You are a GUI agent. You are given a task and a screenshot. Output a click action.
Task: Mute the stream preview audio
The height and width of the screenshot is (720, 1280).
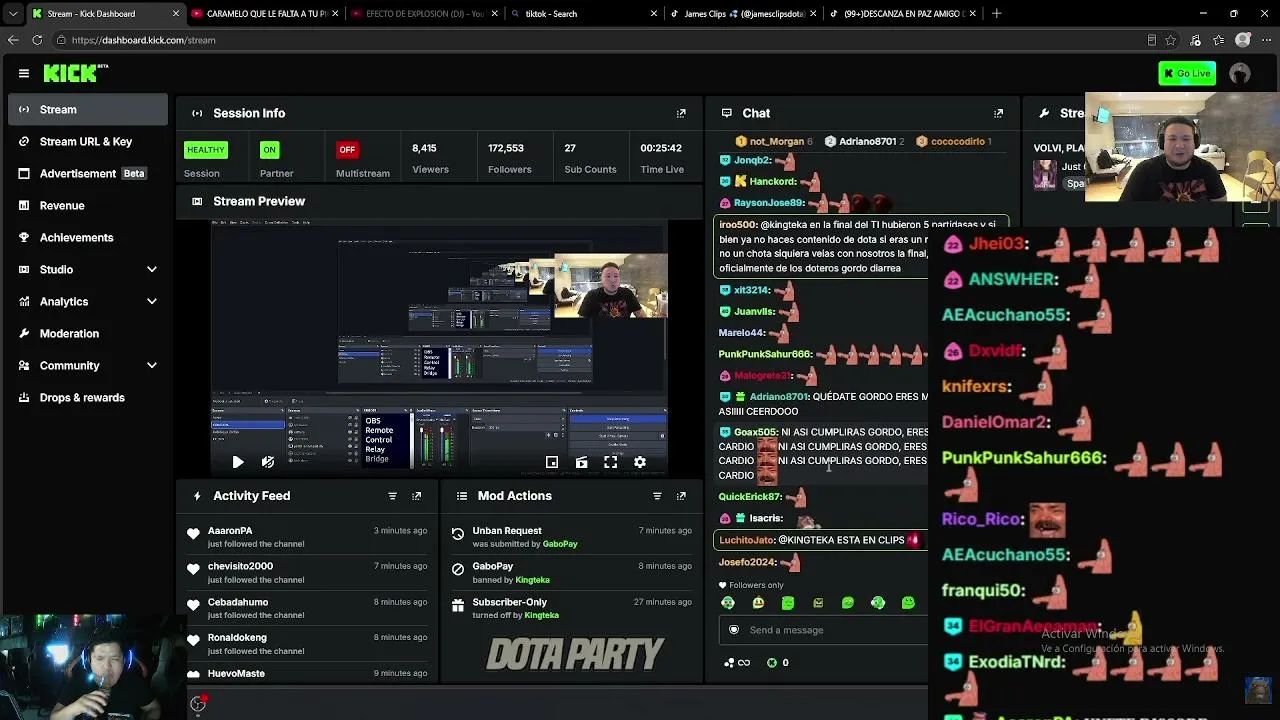[x=268, y=462]
